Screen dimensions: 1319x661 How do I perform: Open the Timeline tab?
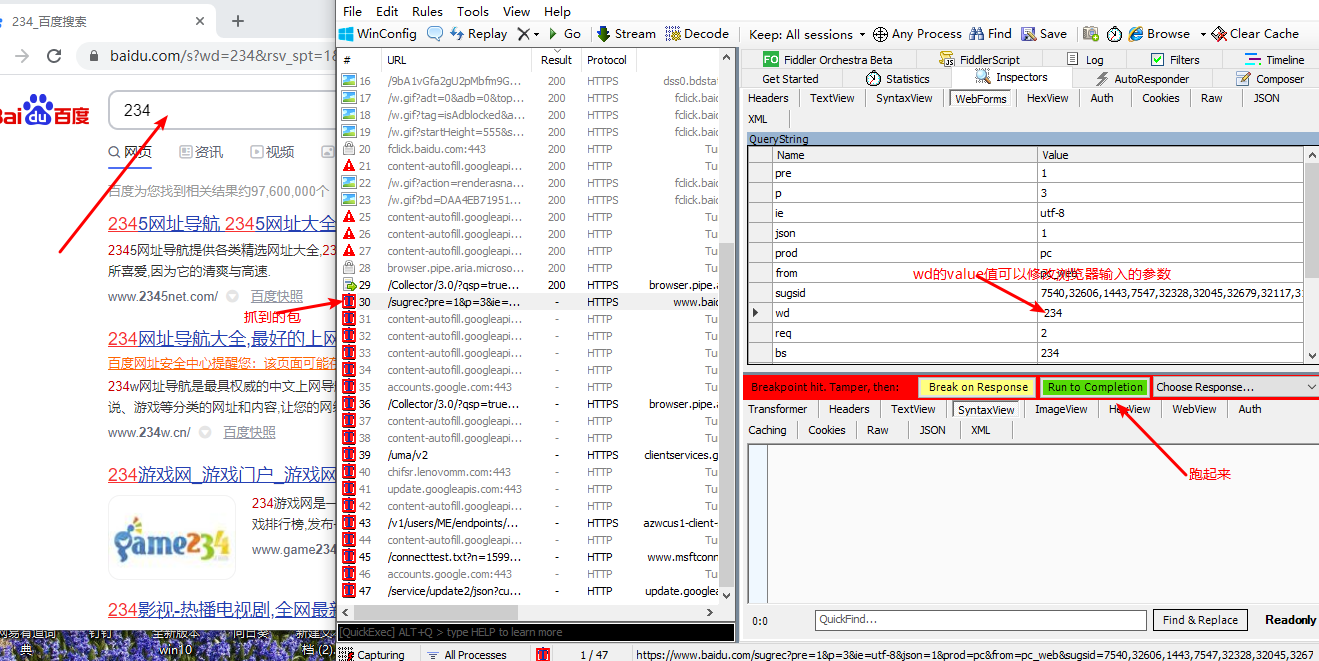click(1275, 60)
